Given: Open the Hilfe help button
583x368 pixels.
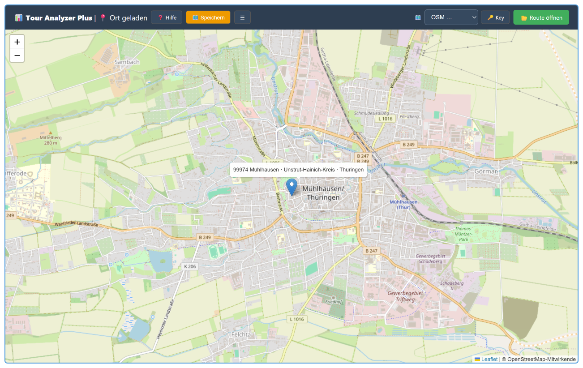Looking at the screenshot, I should tap(167, 17).
